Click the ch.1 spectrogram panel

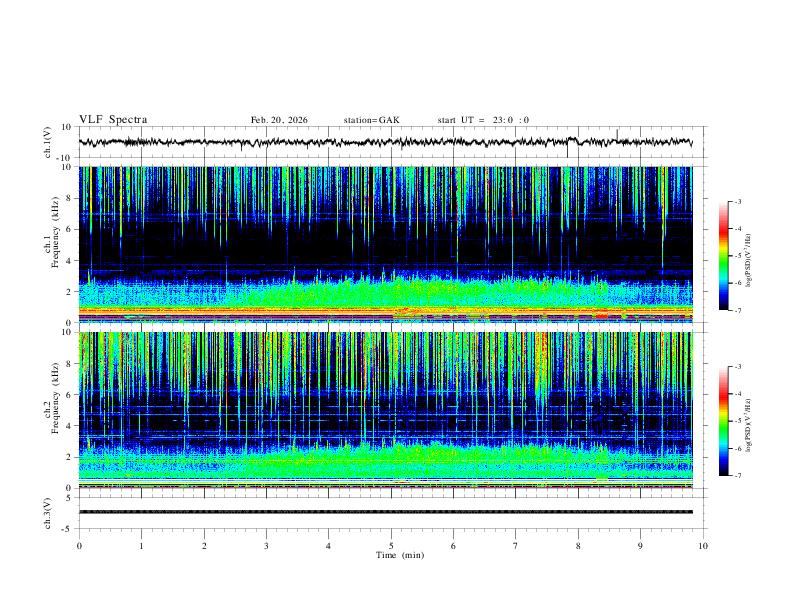click(385, 244)
